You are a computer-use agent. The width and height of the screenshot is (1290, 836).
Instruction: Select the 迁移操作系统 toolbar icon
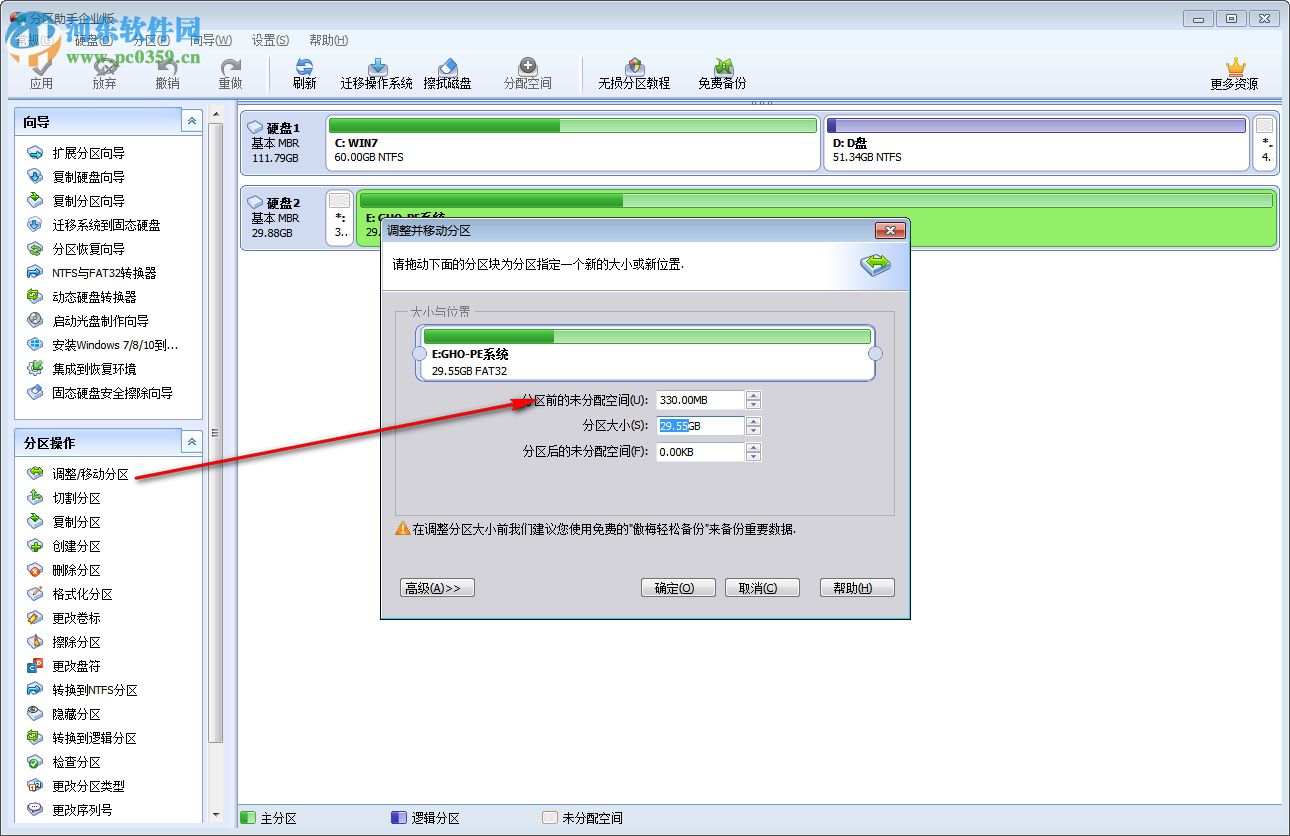coord(375,72)
